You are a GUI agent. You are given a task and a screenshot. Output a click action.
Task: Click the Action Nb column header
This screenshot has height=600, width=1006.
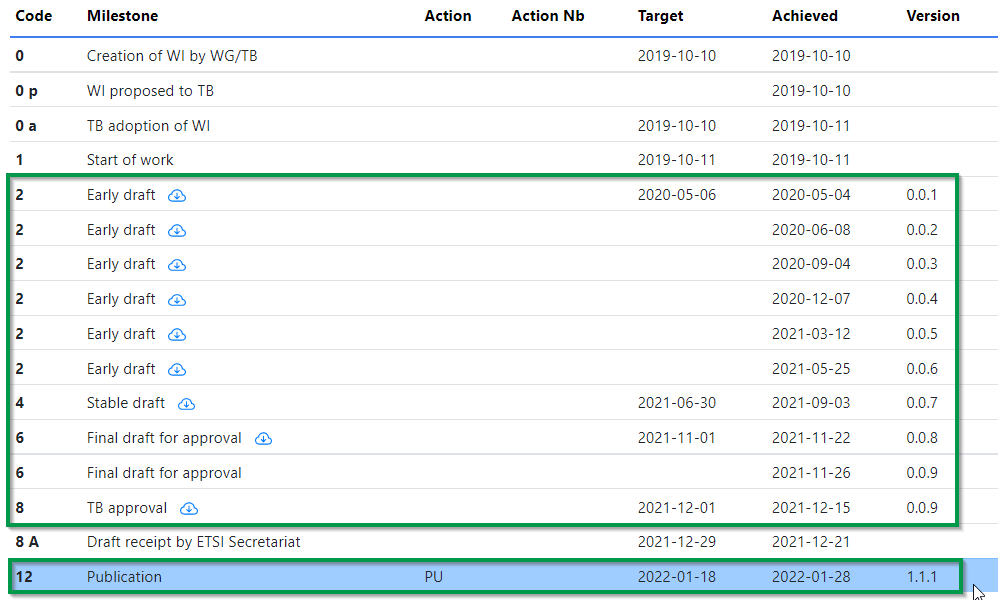pos(548,16)
